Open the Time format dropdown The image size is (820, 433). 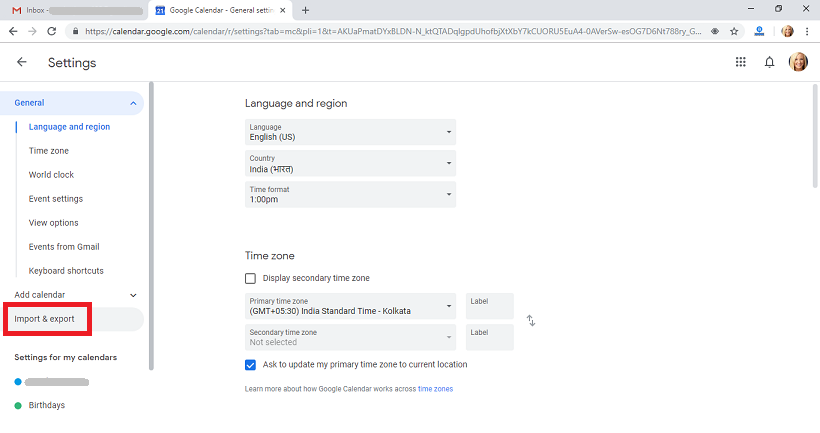click(350, 195)
